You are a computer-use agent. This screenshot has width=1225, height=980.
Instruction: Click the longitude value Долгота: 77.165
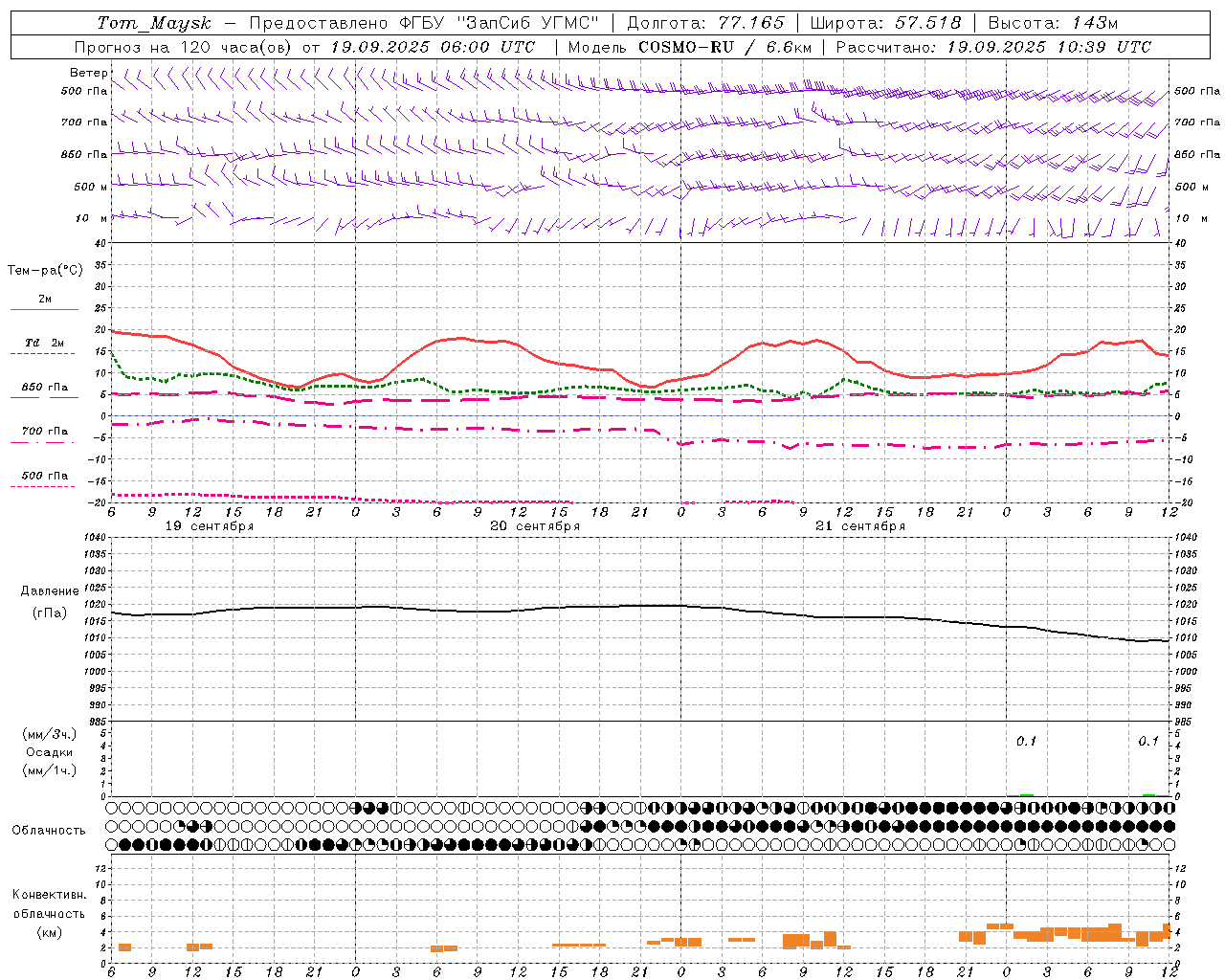pyautogui.click(x=705, y=23)
